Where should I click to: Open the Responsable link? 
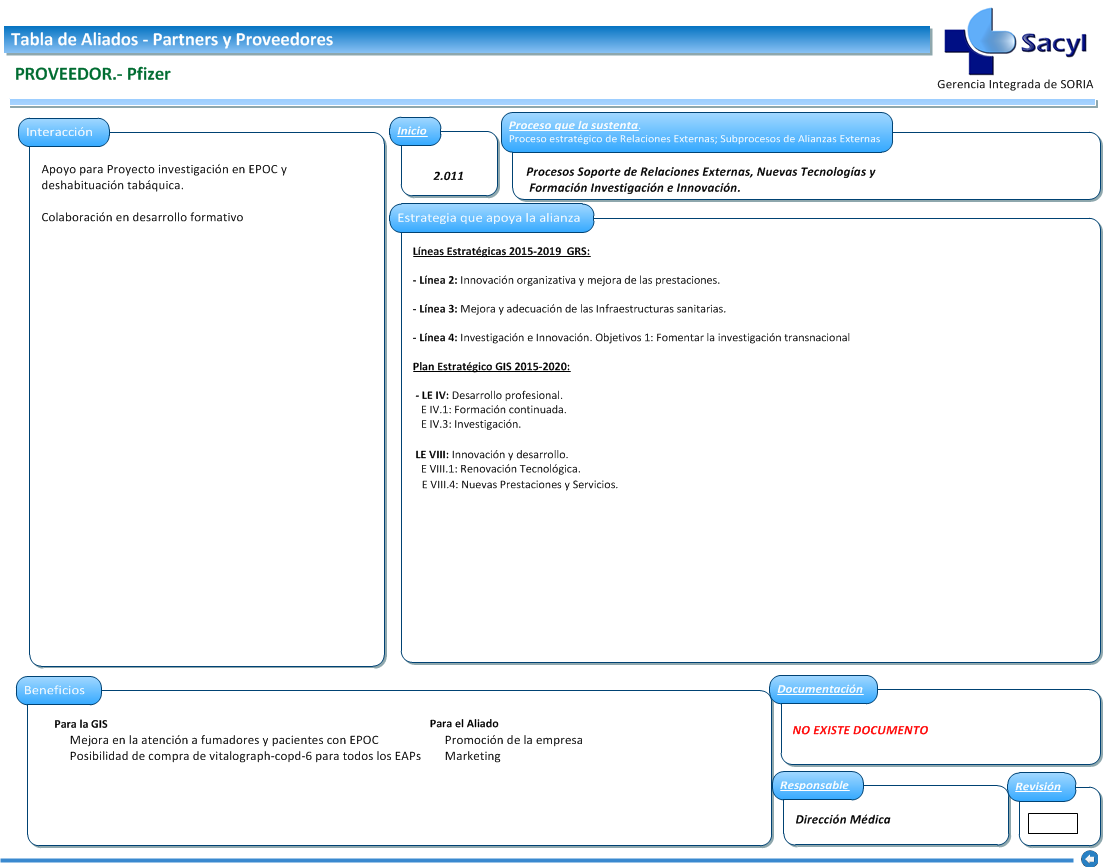(814, 785)
